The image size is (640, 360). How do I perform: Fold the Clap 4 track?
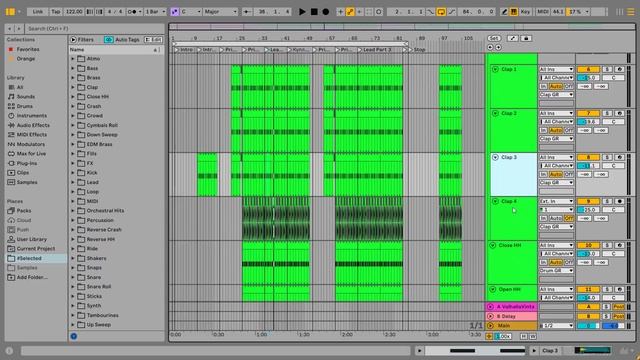[495, 201]
